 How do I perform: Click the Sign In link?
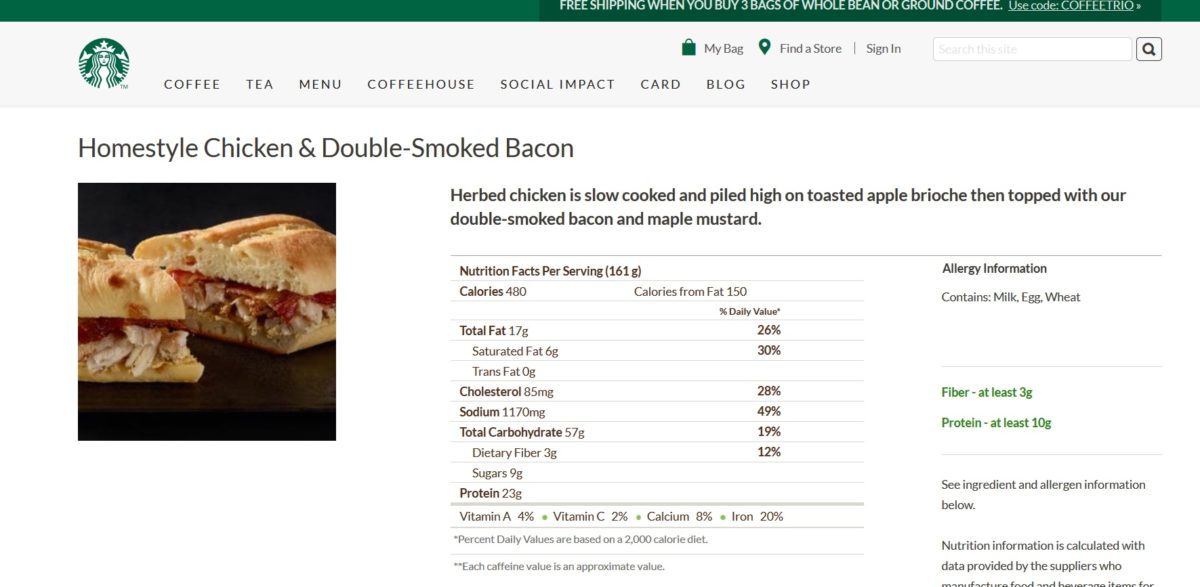click(883, 48)
